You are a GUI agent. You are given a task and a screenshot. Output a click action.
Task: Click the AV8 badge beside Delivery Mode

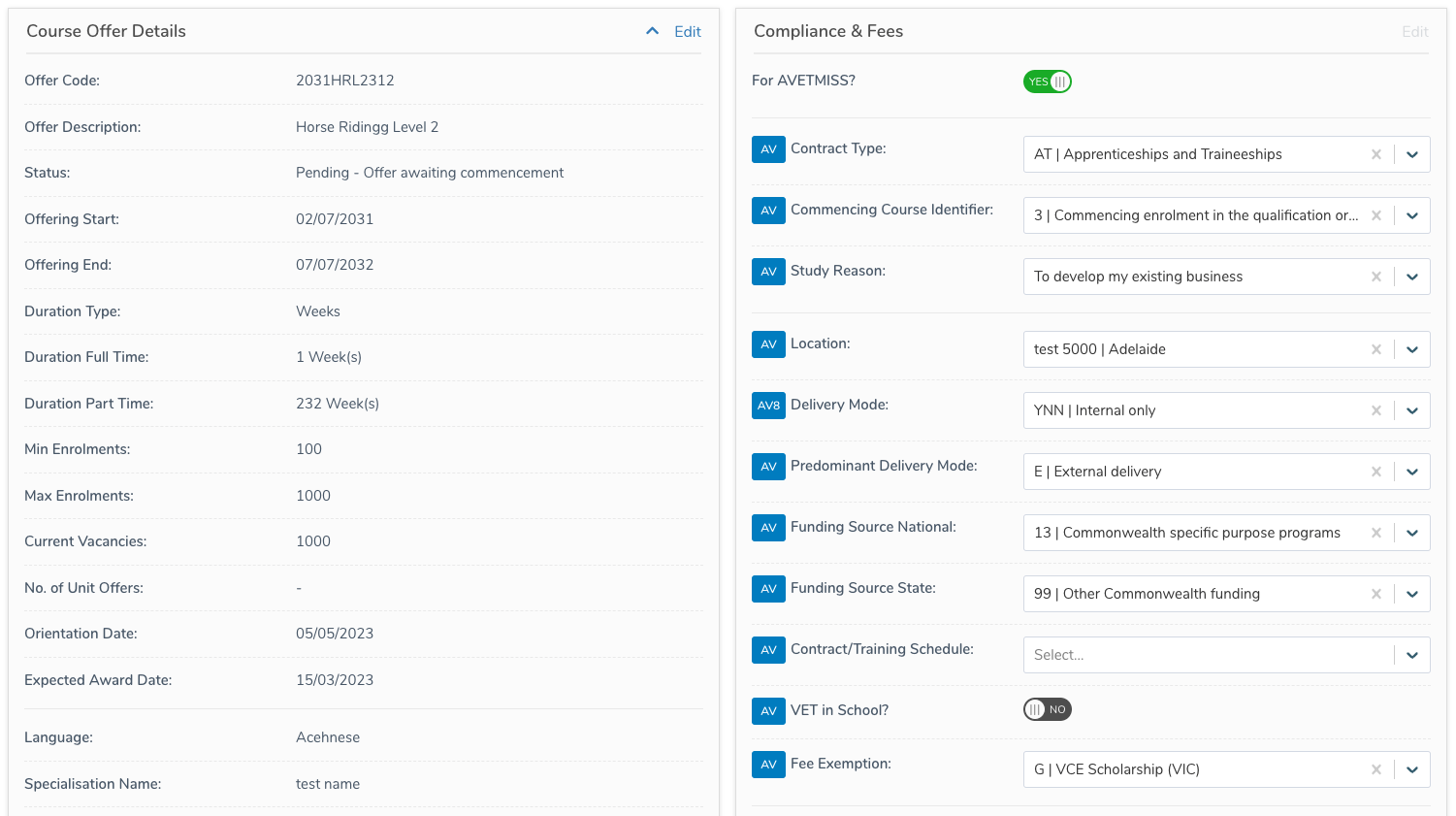coord(768,406)
